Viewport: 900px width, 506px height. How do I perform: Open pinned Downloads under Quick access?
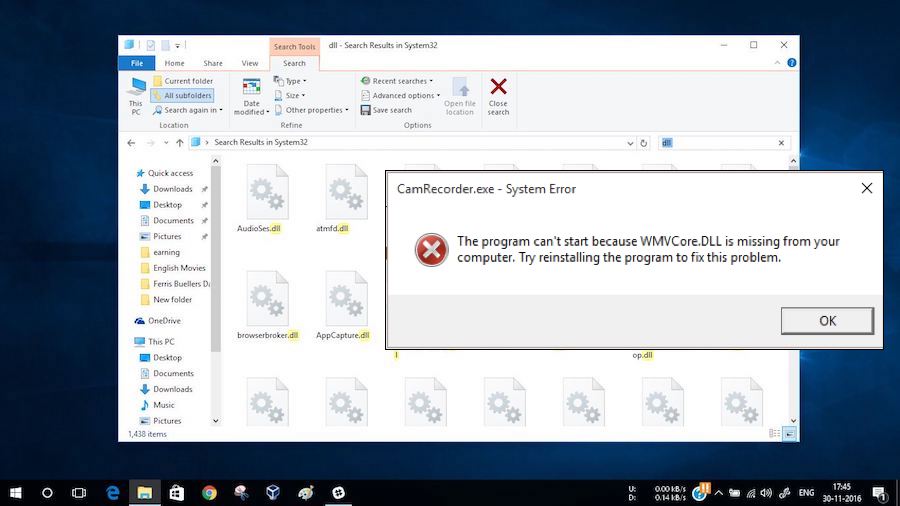tap(166, 189)
